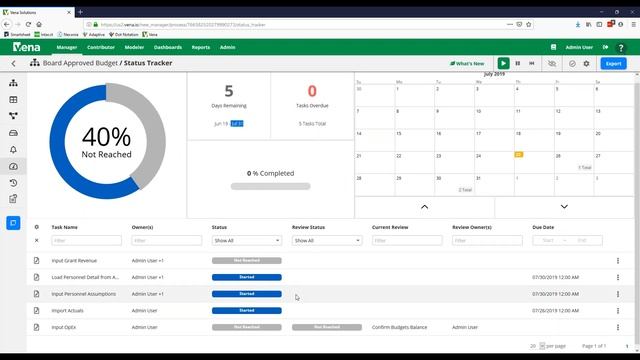This screenshot has width=640, height=360.
Task: Start the process with green play button
Action: (503, 63)
